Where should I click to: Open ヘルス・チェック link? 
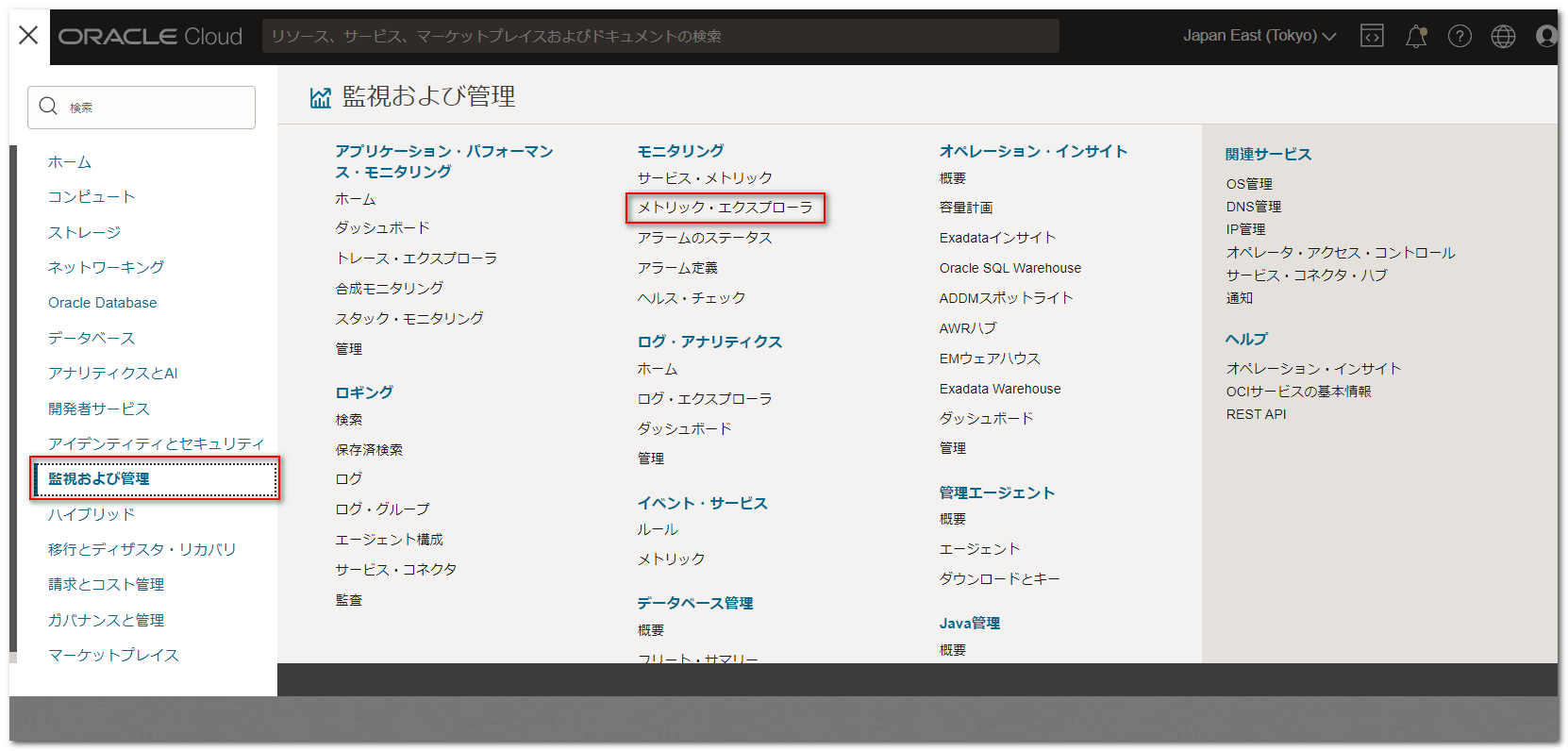pos(692,298)
